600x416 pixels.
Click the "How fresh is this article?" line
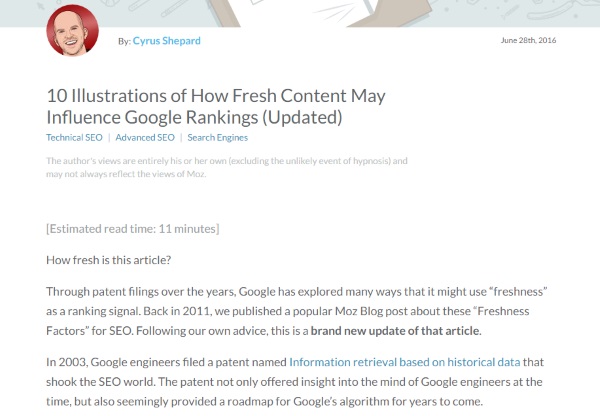click(x=109, y=260)
